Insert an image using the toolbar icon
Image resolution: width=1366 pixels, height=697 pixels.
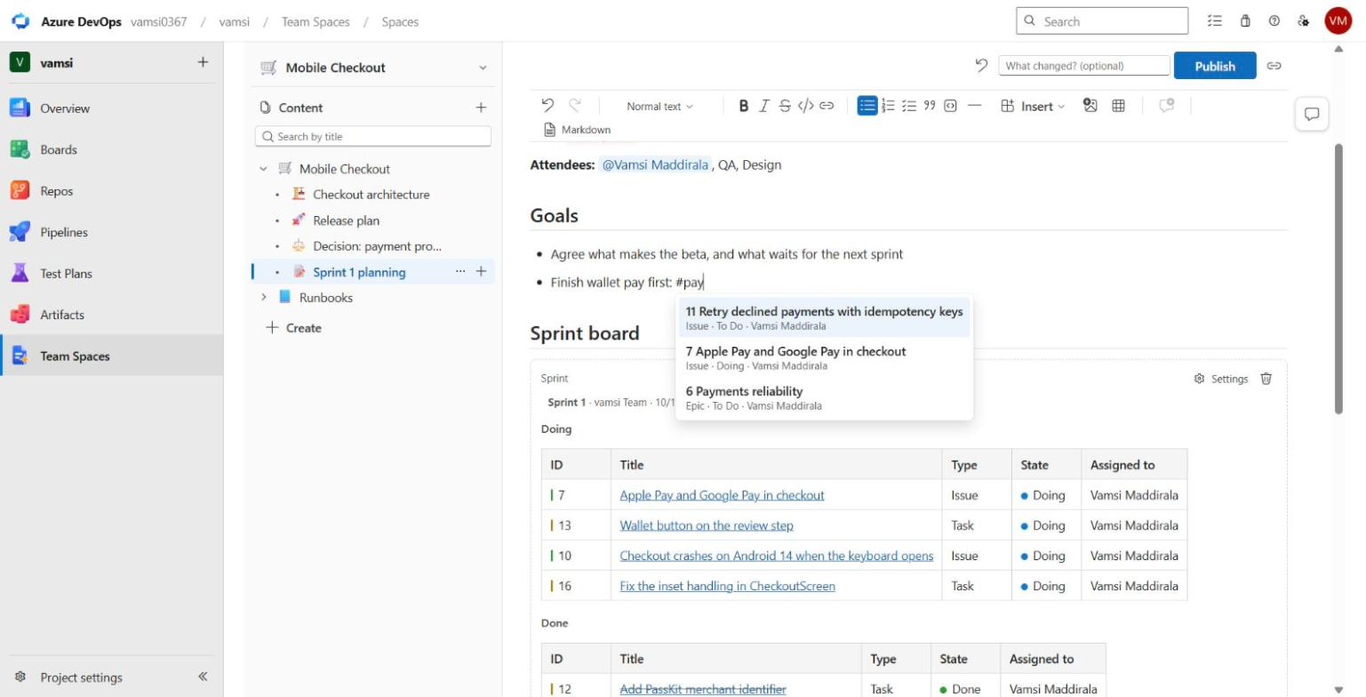pos(1090,106)
